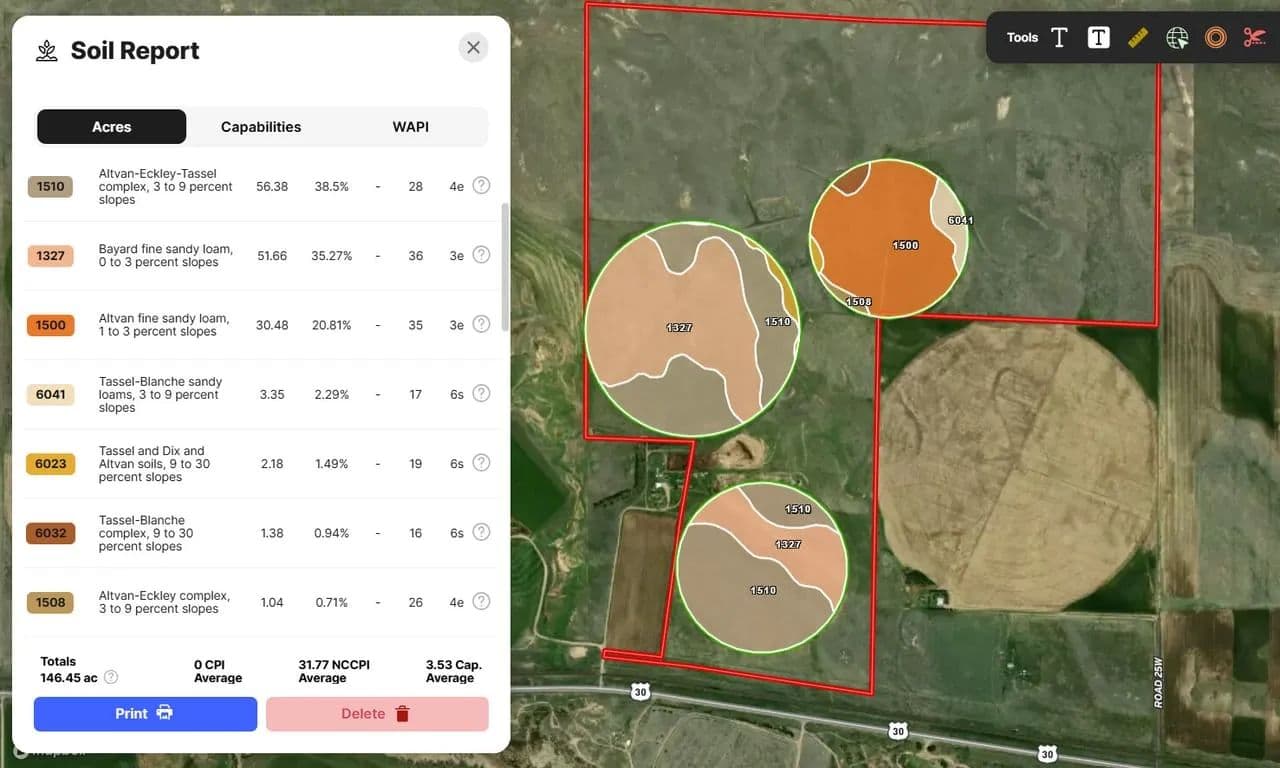Click the globe with cursor tool
Screen dimensions: 1280x768
tap(1177, 38)
